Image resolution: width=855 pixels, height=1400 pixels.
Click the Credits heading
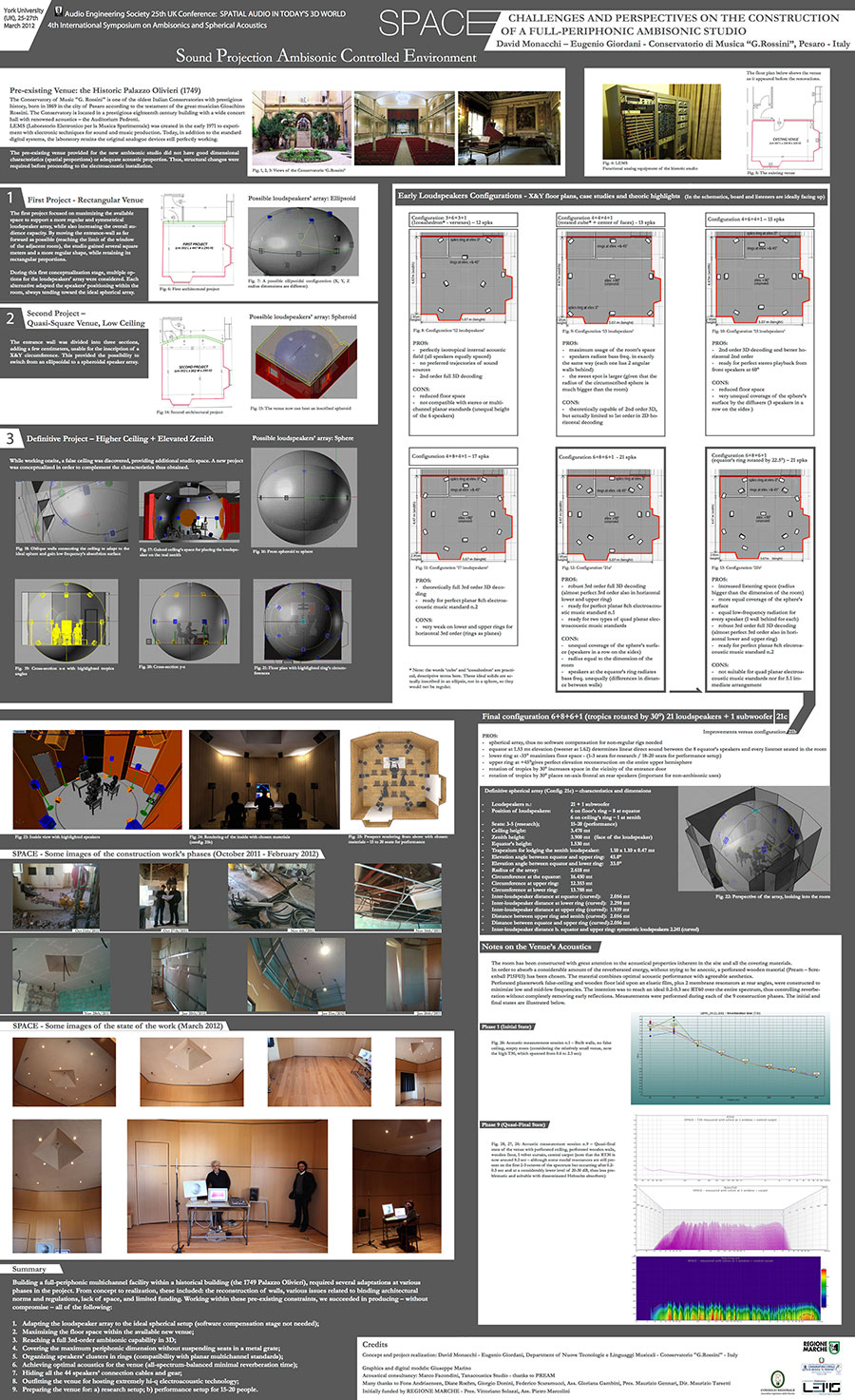[375, 1343]
